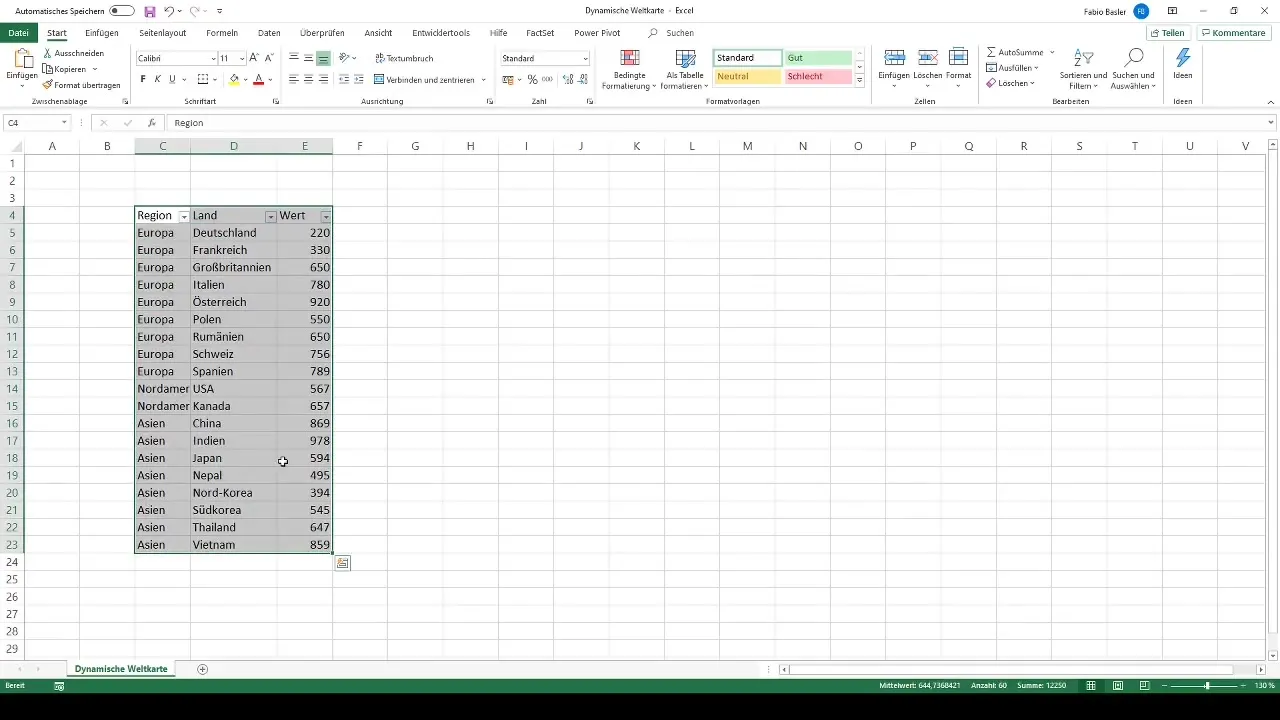Image resolution: width=1280 pixels, height=720 pixels.
Task: Align text to top
Action: pos(294,59)
